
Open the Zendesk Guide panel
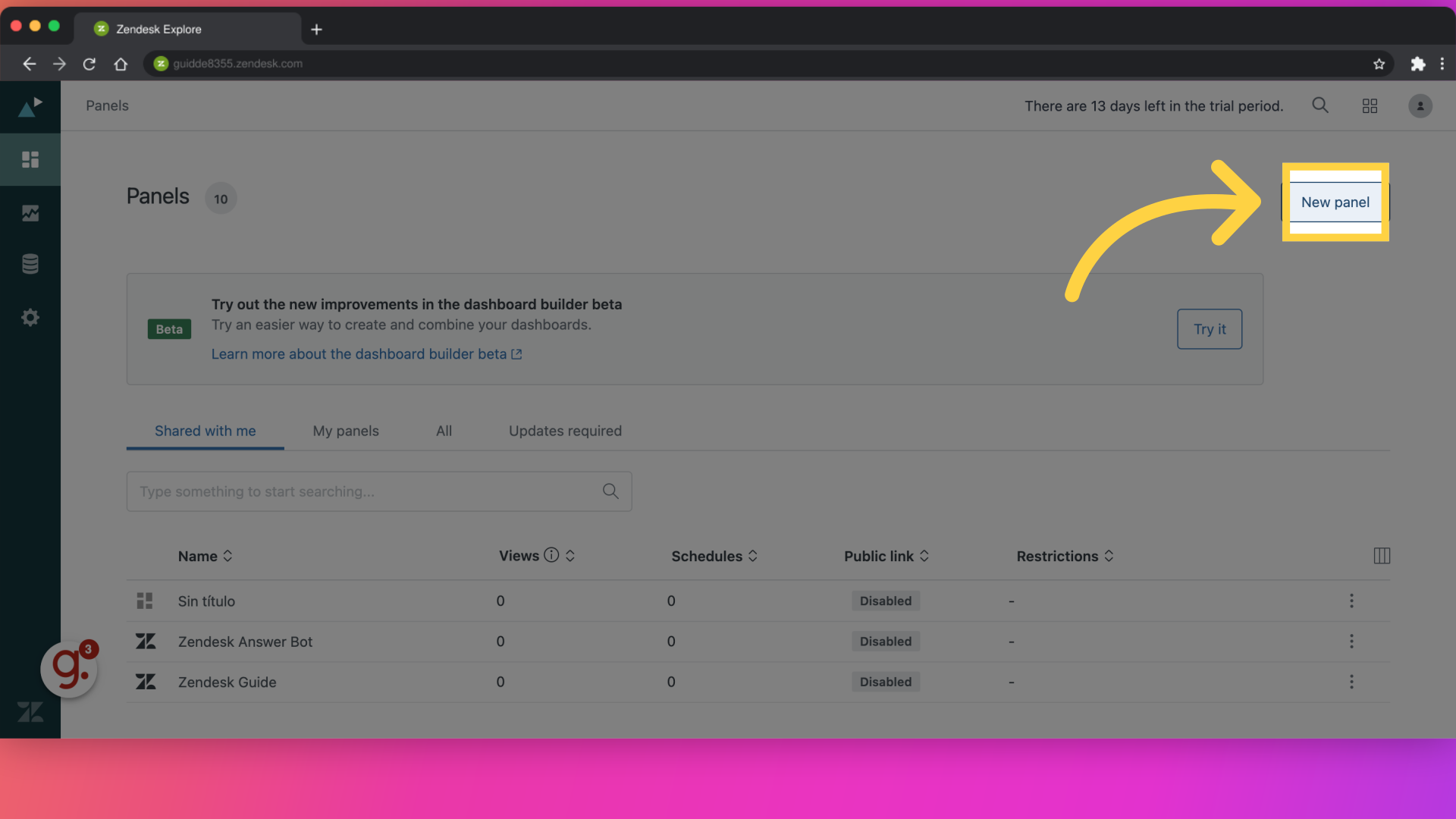tap(227, 682)
